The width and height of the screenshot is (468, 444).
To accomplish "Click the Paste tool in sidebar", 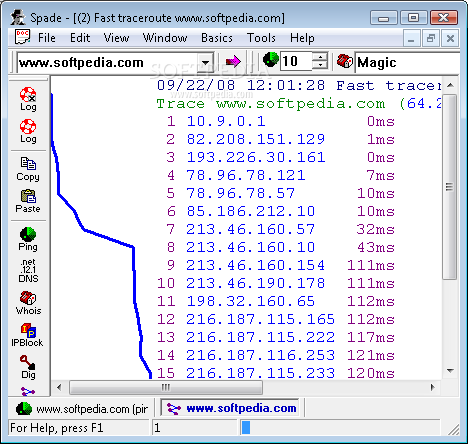I will pyautogui.click(x=28, y=201).
